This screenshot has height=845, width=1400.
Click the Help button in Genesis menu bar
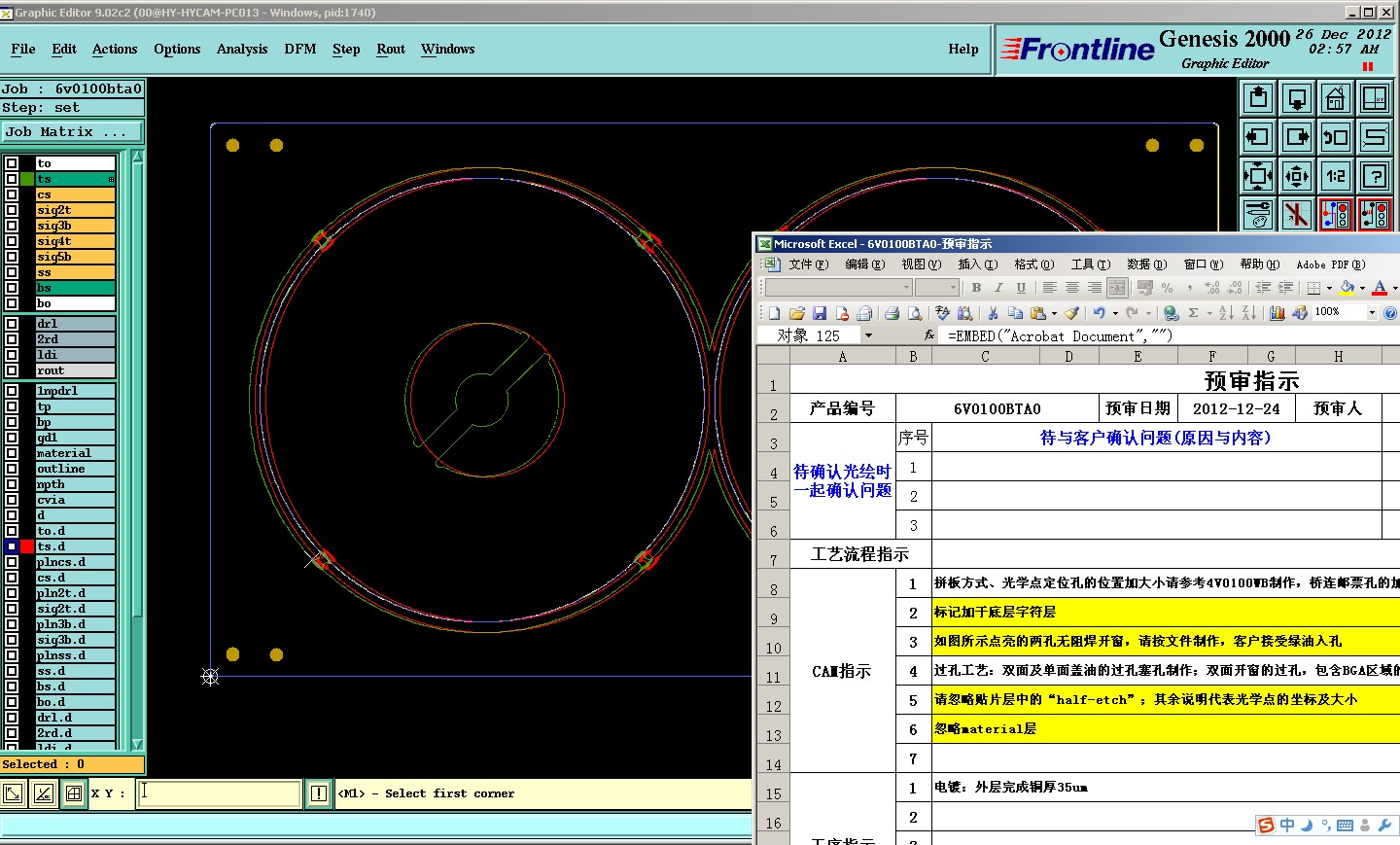962,49
